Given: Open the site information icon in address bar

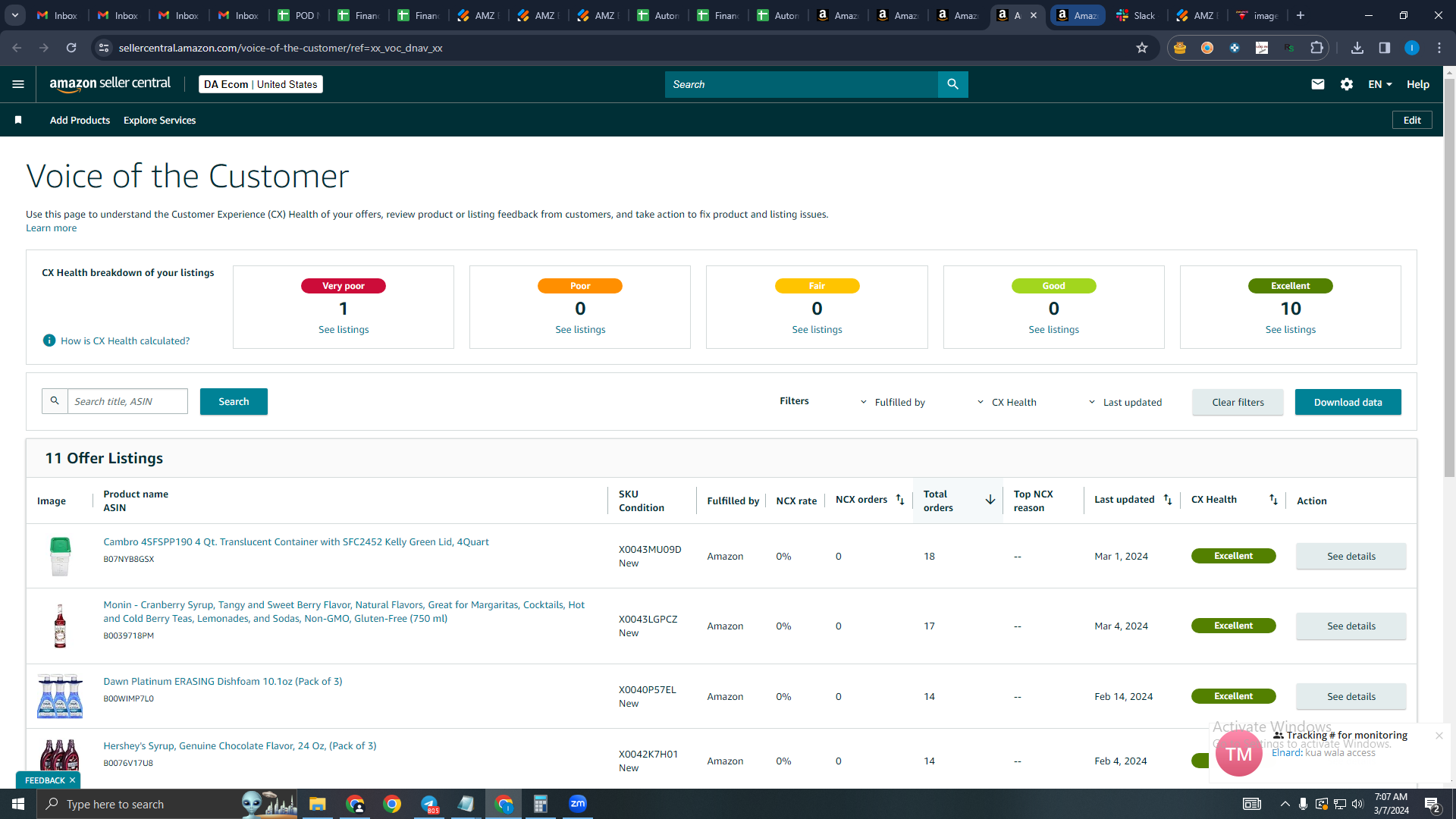Looking at the screenshot, I should coord(104,48).
